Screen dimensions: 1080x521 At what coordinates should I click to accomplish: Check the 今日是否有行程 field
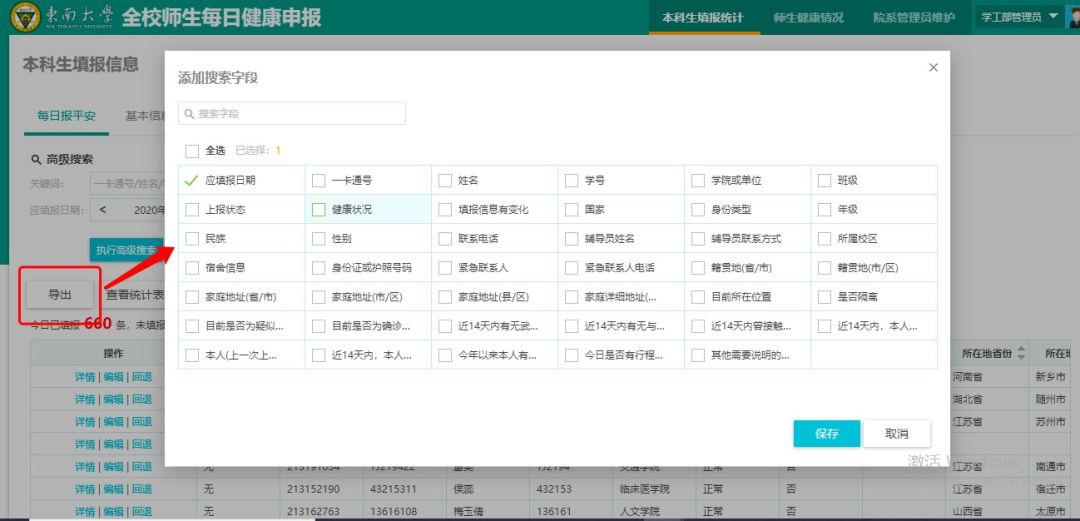click(571, 356)
